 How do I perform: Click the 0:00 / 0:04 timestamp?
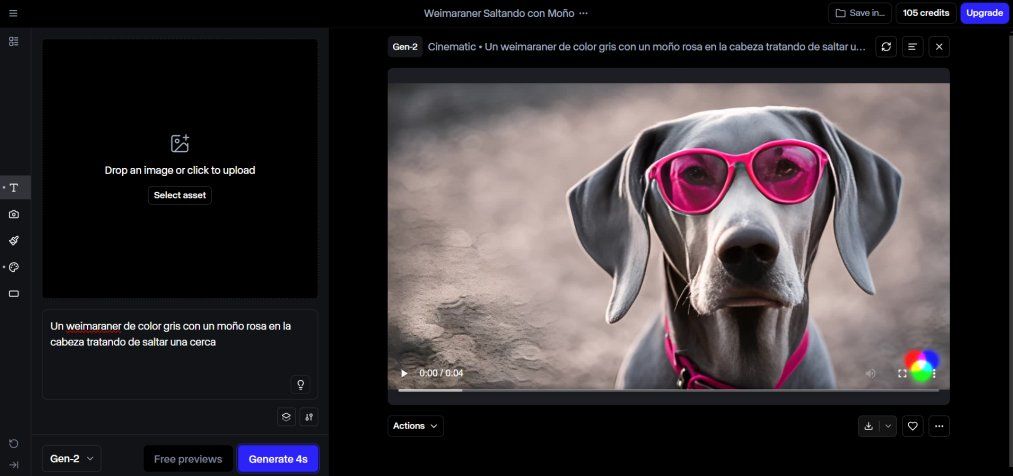[x=441, y=373]
